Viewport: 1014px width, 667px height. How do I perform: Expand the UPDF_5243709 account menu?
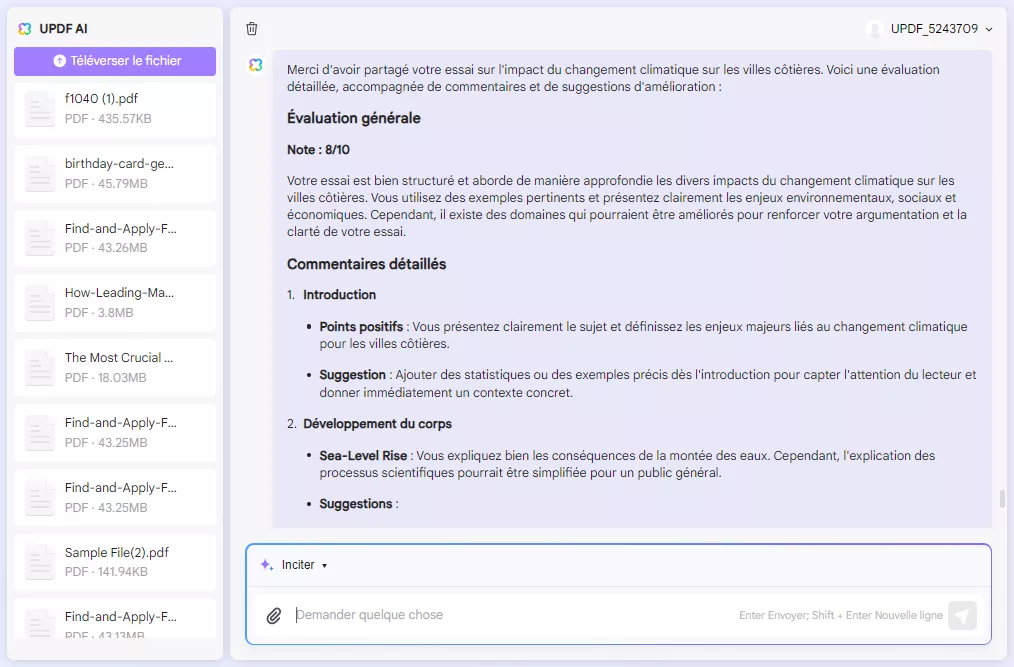(932, 29)
